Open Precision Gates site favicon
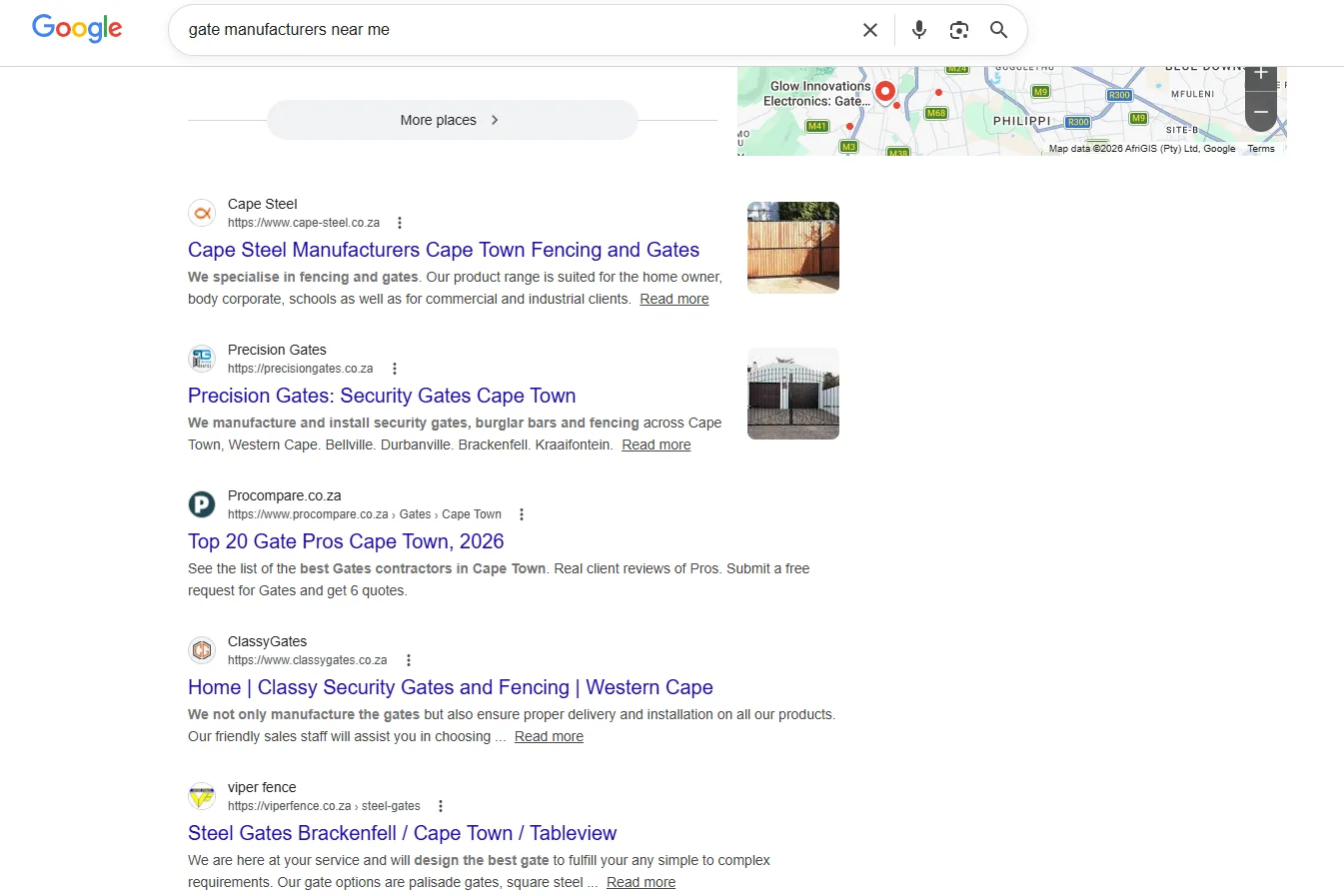Image resolution: width=1344 pixels, height=896 pixels. click(202, 359)
